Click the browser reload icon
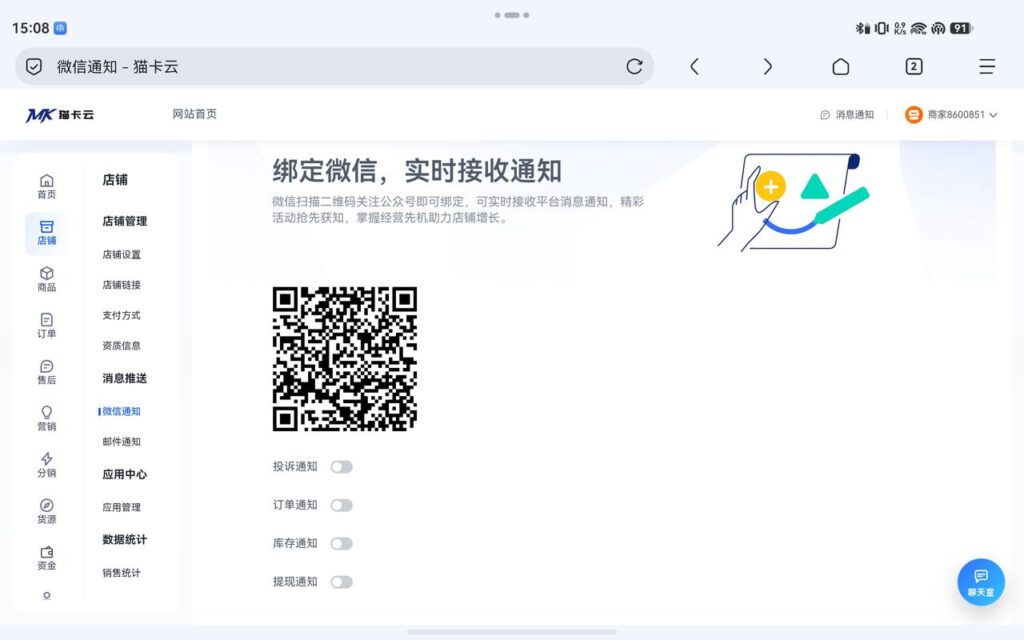 634,66
